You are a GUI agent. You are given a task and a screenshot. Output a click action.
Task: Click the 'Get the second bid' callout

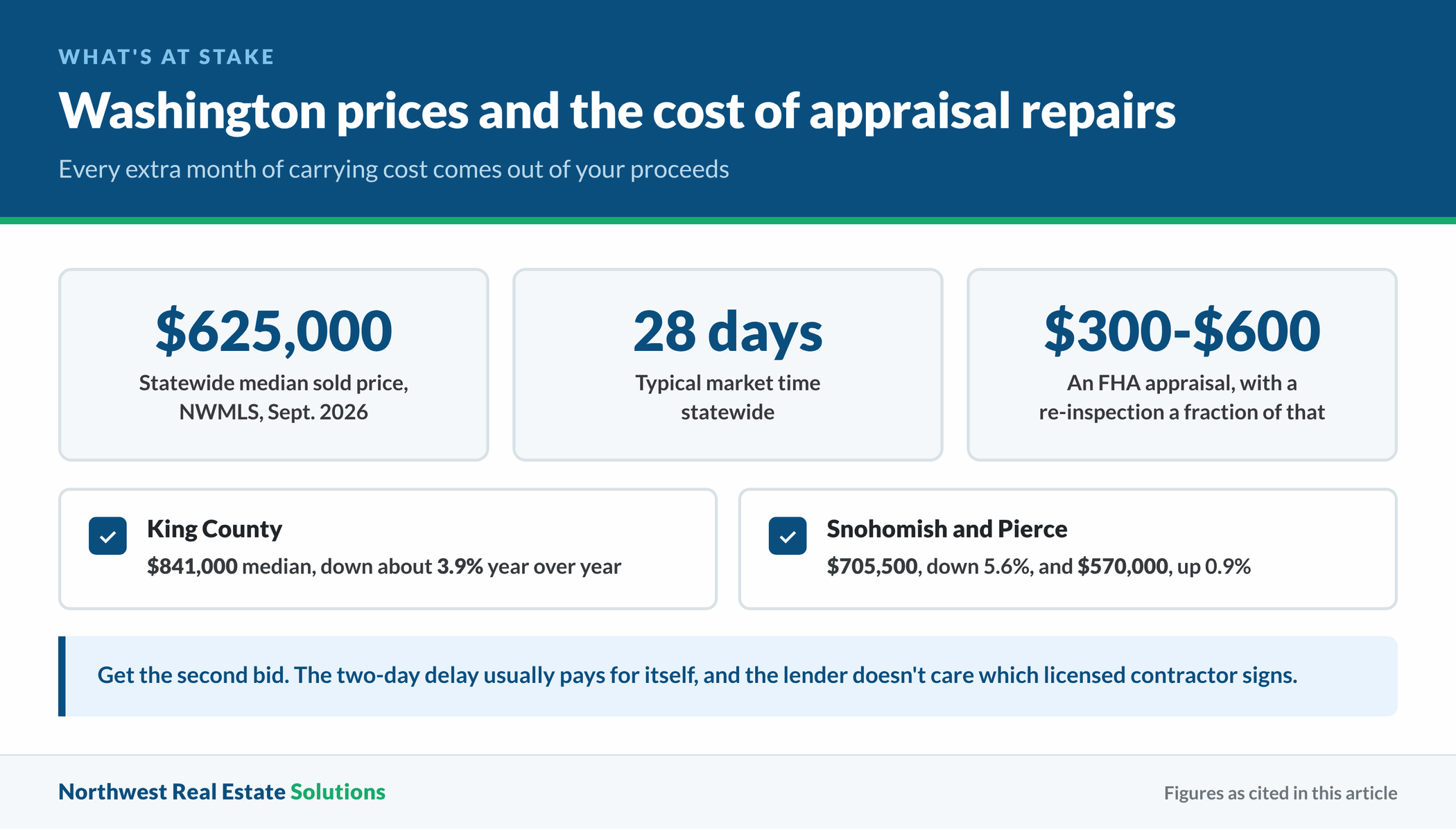[728, 676]
